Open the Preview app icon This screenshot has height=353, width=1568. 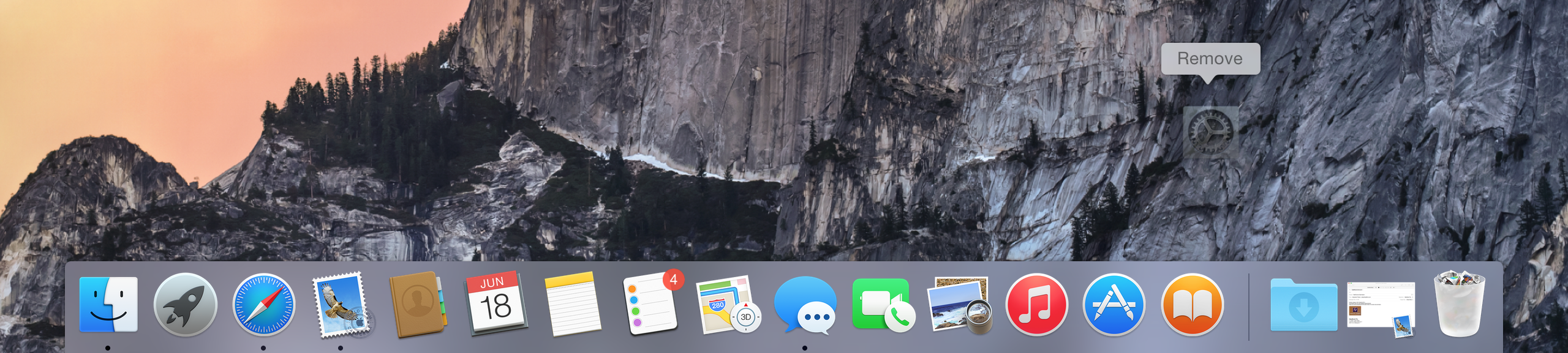(x=960, y=305)
